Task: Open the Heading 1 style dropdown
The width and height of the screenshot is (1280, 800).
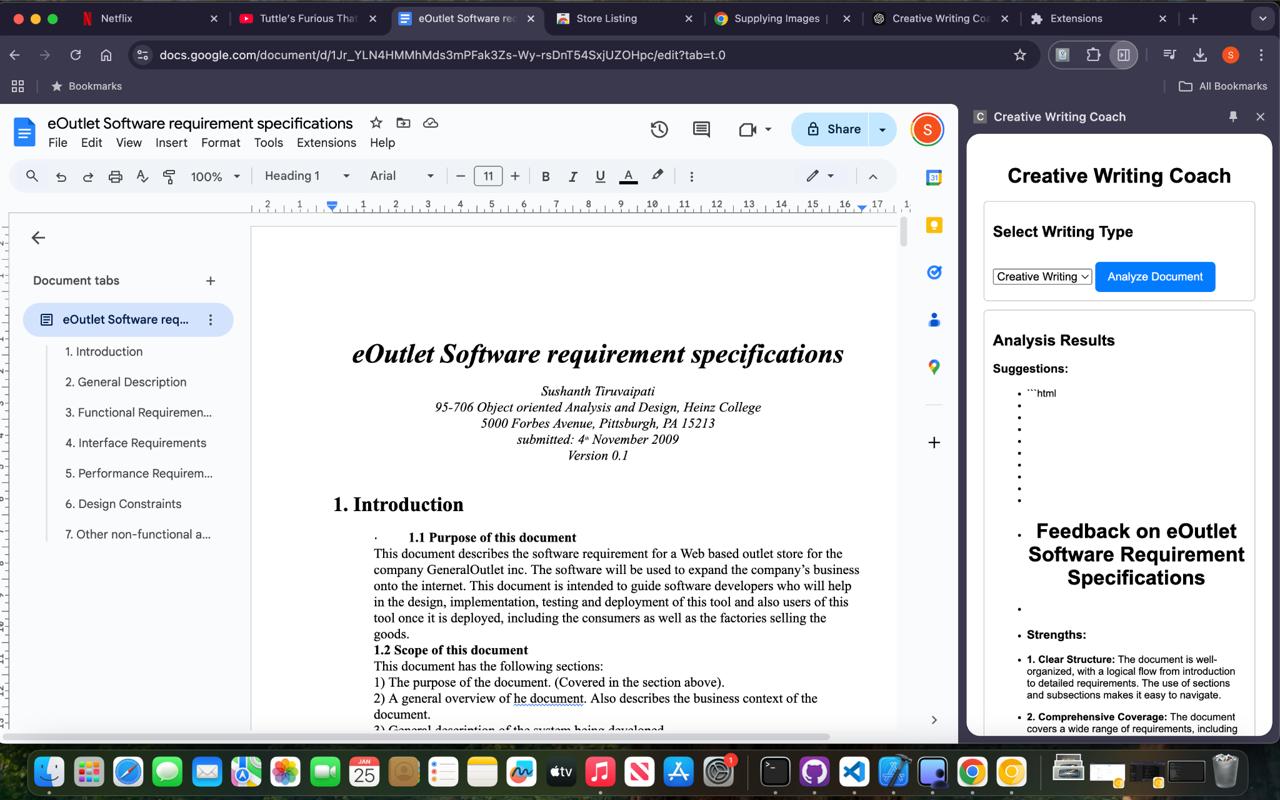Action: point(307,176)
